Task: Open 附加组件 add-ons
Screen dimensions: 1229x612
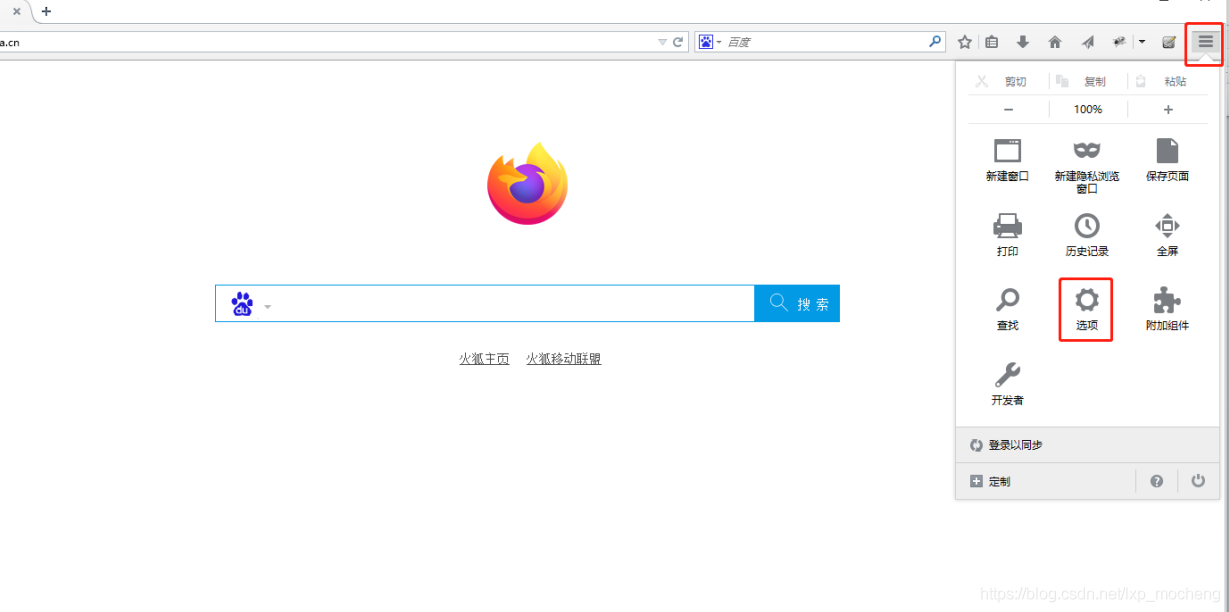Action: point(1167,309)
